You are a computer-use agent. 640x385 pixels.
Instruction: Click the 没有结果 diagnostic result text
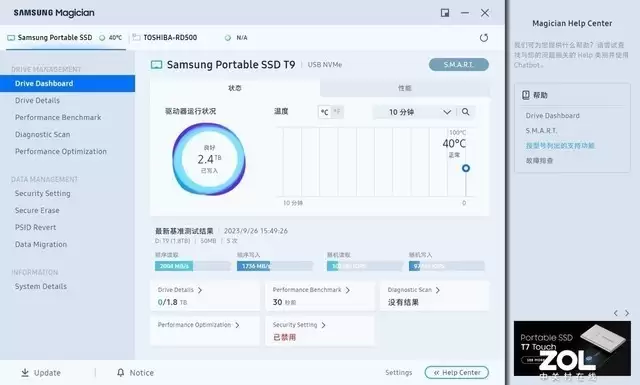point(403,303)
